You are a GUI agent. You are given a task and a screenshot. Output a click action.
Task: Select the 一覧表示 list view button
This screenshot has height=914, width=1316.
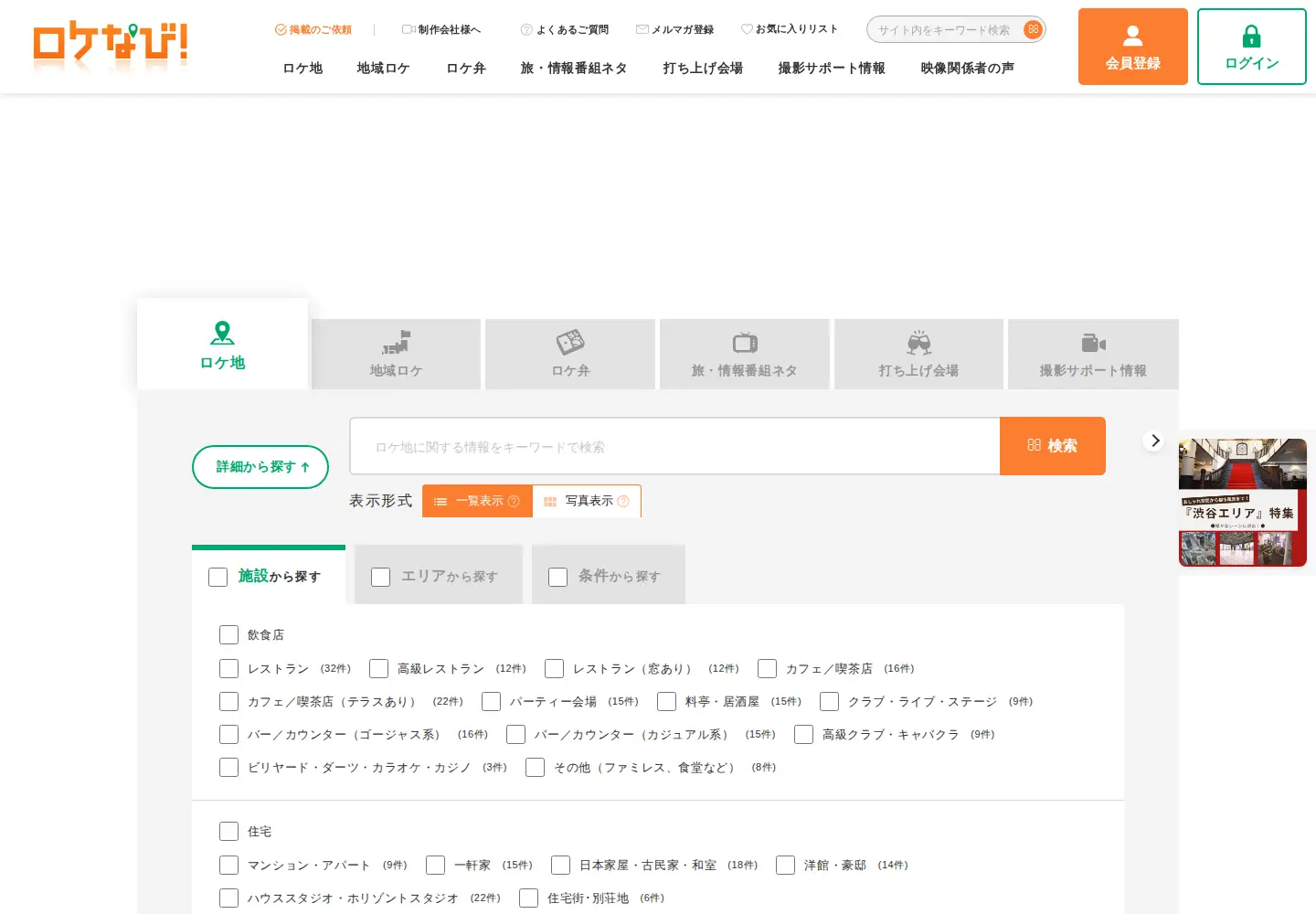click(x=477, y=501)
